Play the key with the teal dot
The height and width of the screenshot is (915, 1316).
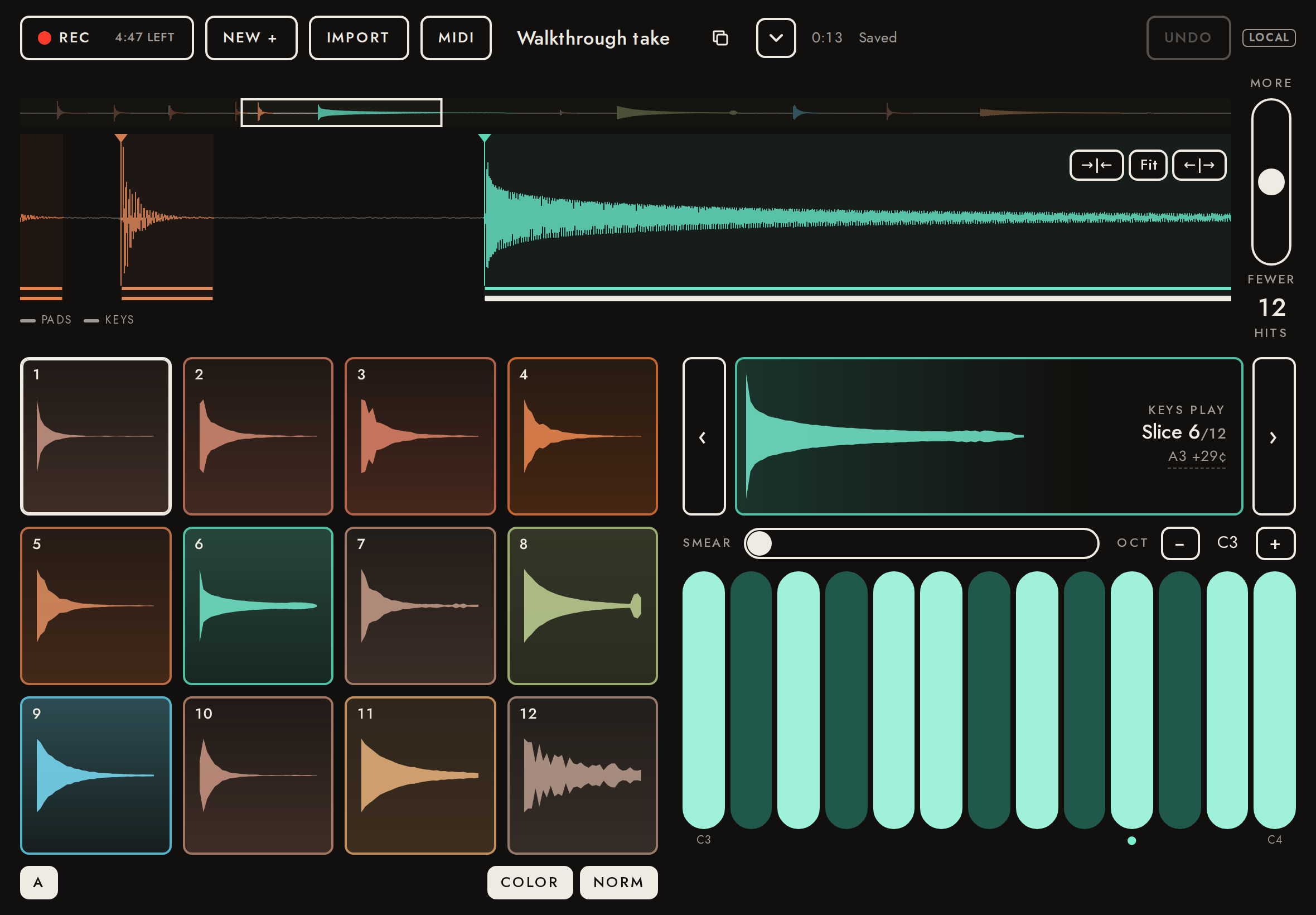point(1132,700)
